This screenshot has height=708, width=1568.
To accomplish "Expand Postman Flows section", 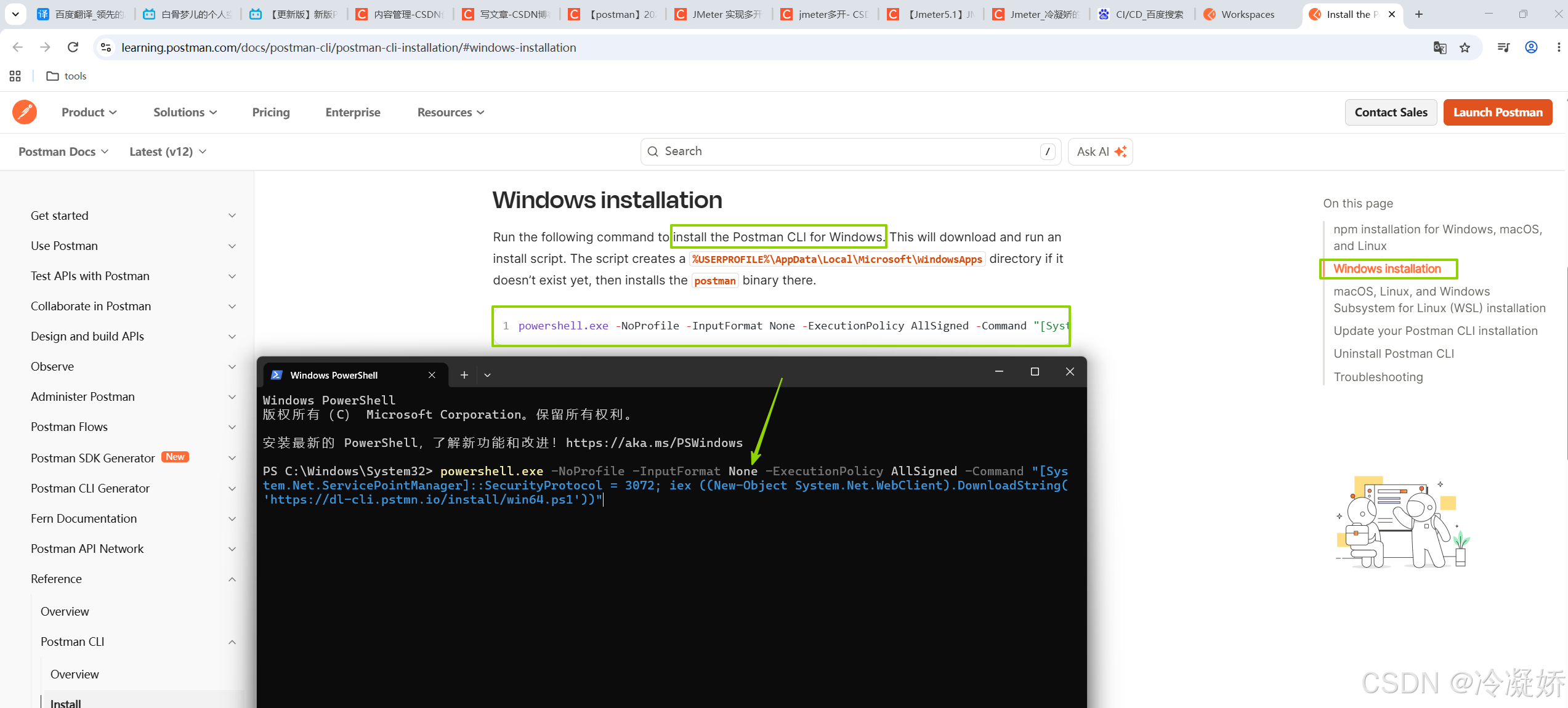I will 134,427.
